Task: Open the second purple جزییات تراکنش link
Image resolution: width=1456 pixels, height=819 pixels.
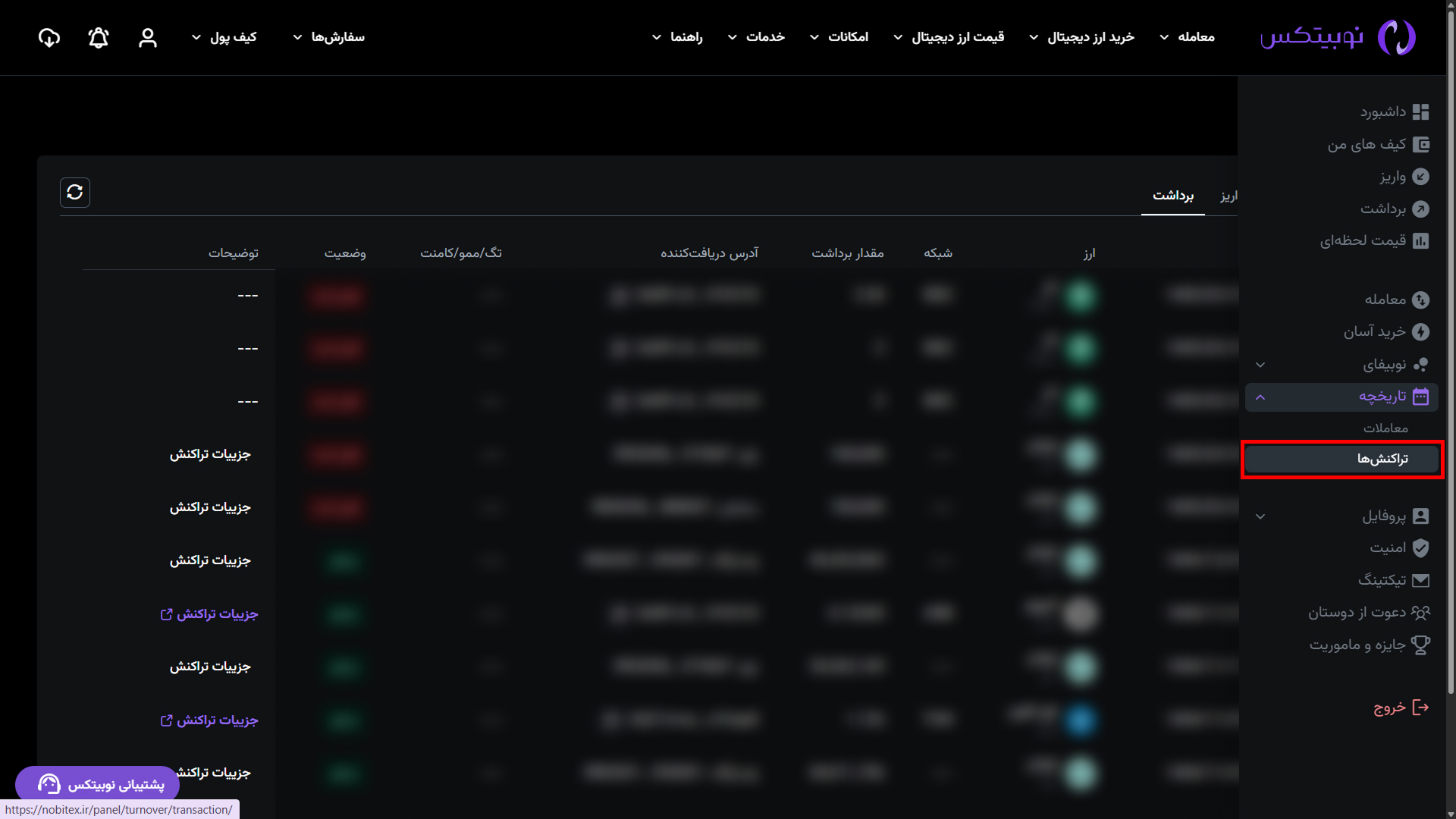Action: pos(209,720)
